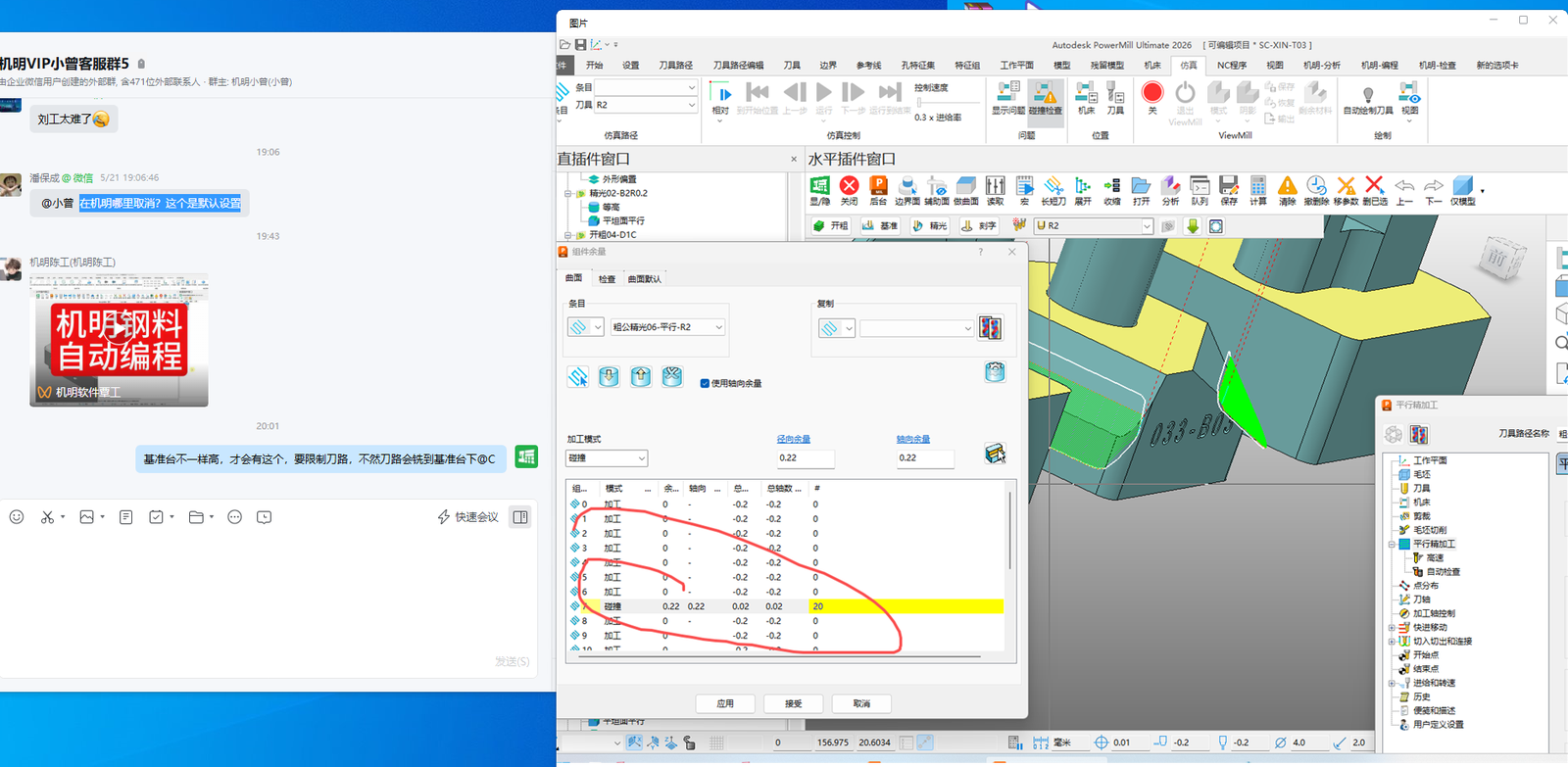Select the highlighted 碰撞 row 7 in table

click(787, 606)
